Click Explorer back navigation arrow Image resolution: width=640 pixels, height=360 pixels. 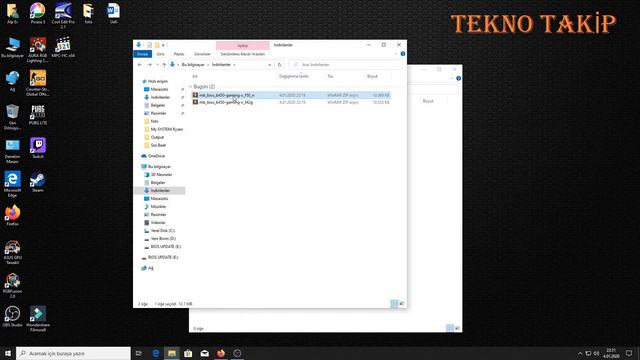point(140,64)
